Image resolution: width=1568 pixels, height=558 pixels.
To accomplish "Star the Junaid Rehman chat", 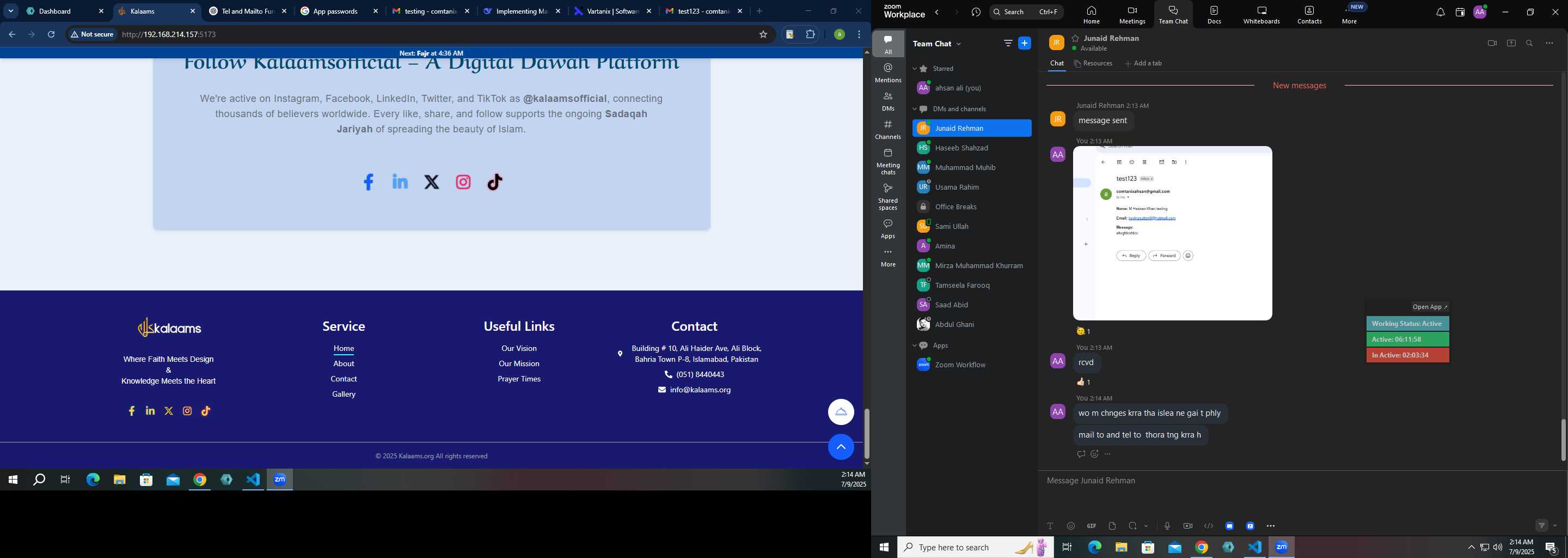I will (x=1076, y=38).
